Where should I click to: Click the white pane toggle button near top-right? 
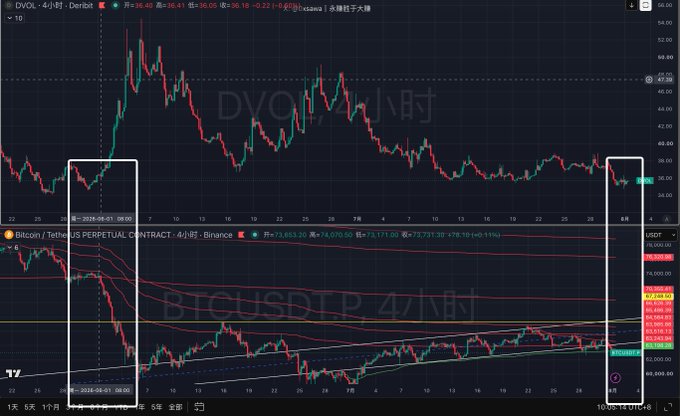(x=646, y=5)
